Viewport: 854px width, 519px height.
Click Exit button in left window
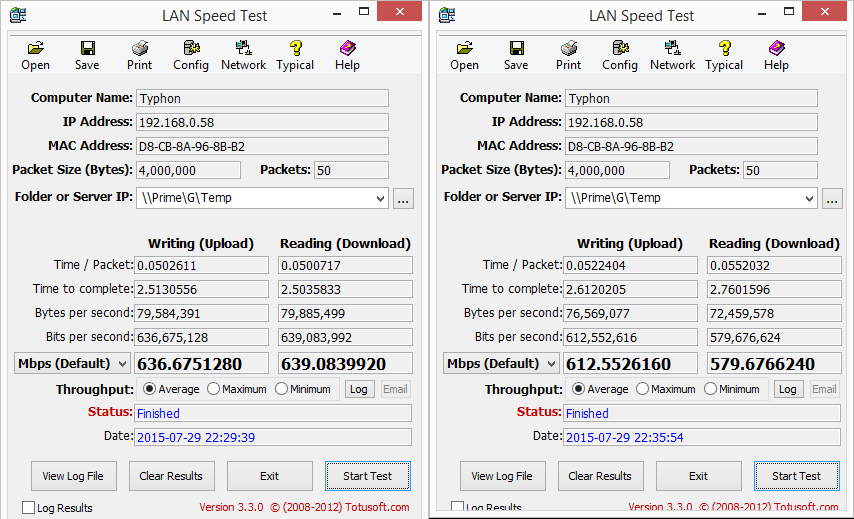pos(270,476)
